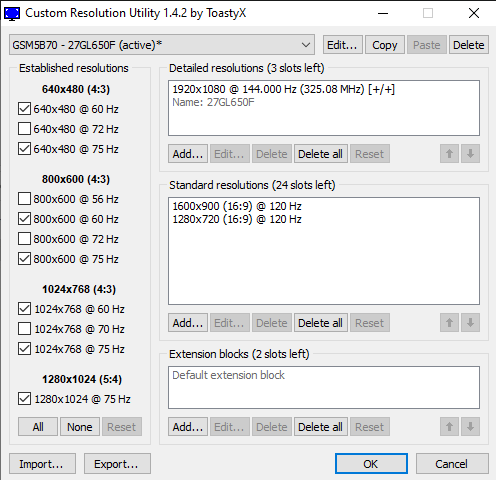Screen dimensions: 496x480
Task: Click up arrow in Extension blocks section
Action: click(x=449, y=427)
